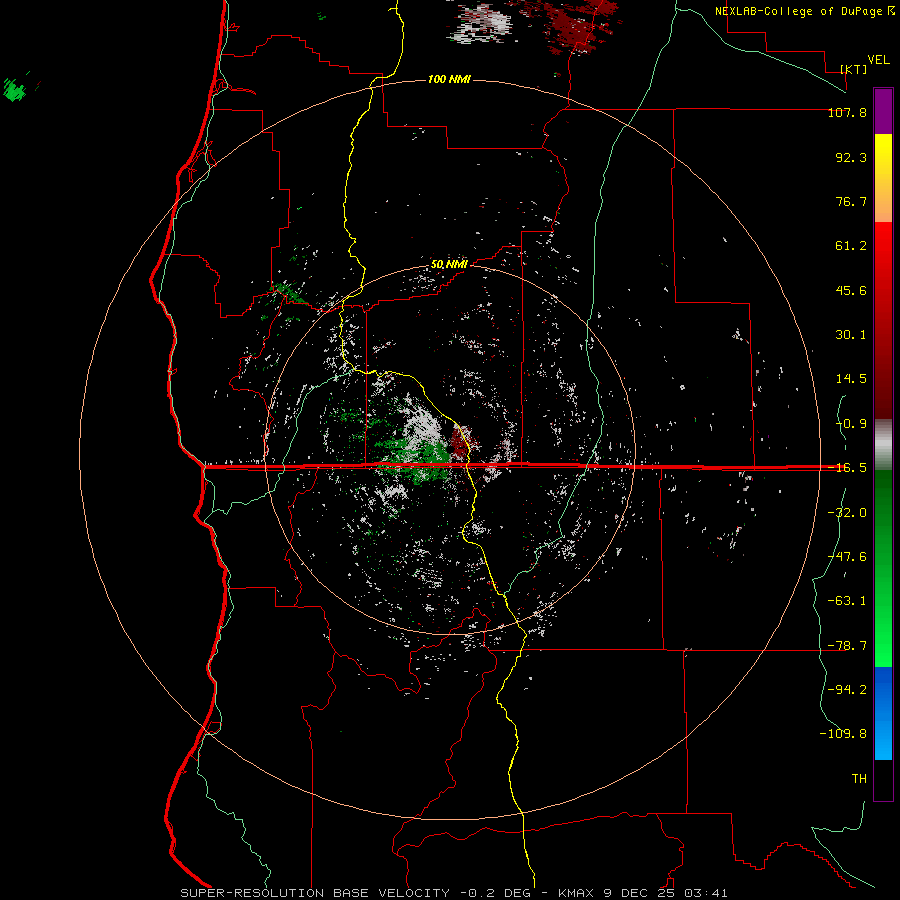The image size is (900, 900).
Task: Select the 45.6 velocity scale value
Action: (851, 290)
